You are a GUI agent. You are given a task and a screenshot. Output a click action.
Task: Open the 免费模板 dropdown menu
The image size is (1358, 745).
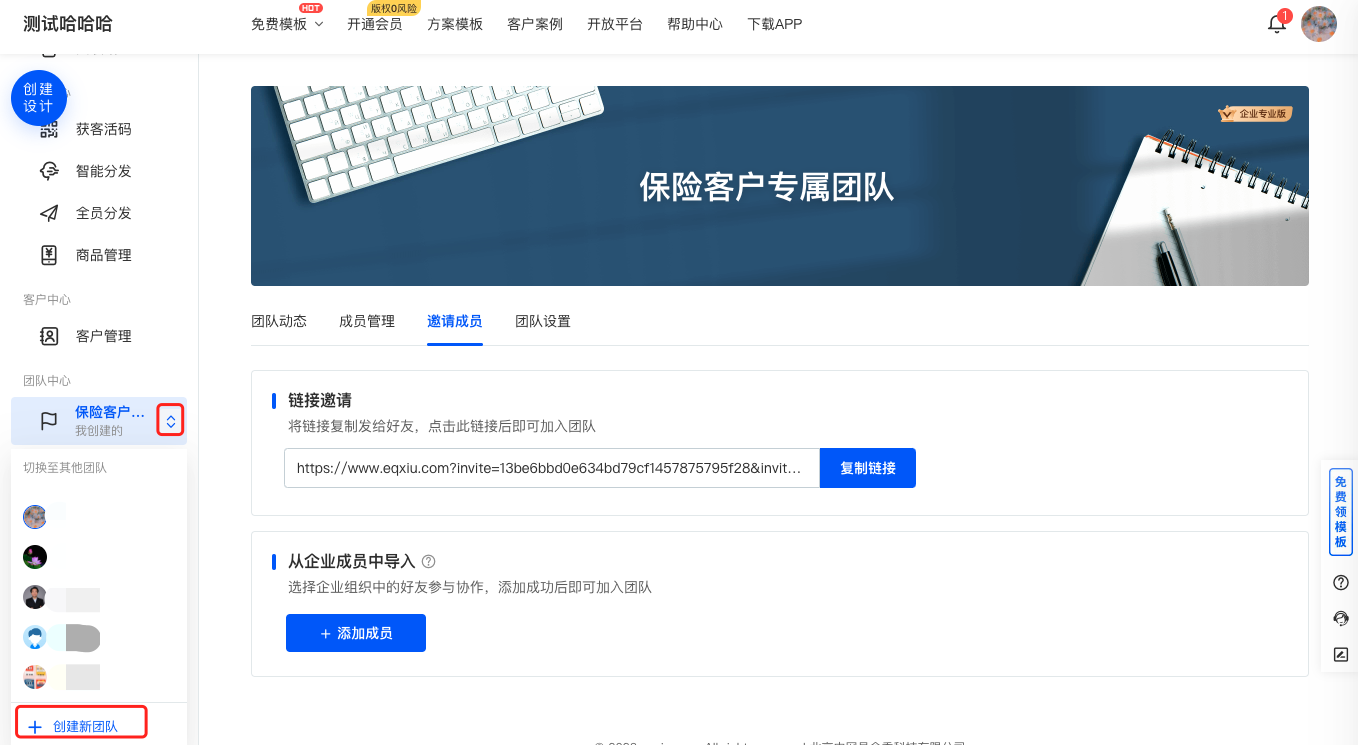(287, 24)
